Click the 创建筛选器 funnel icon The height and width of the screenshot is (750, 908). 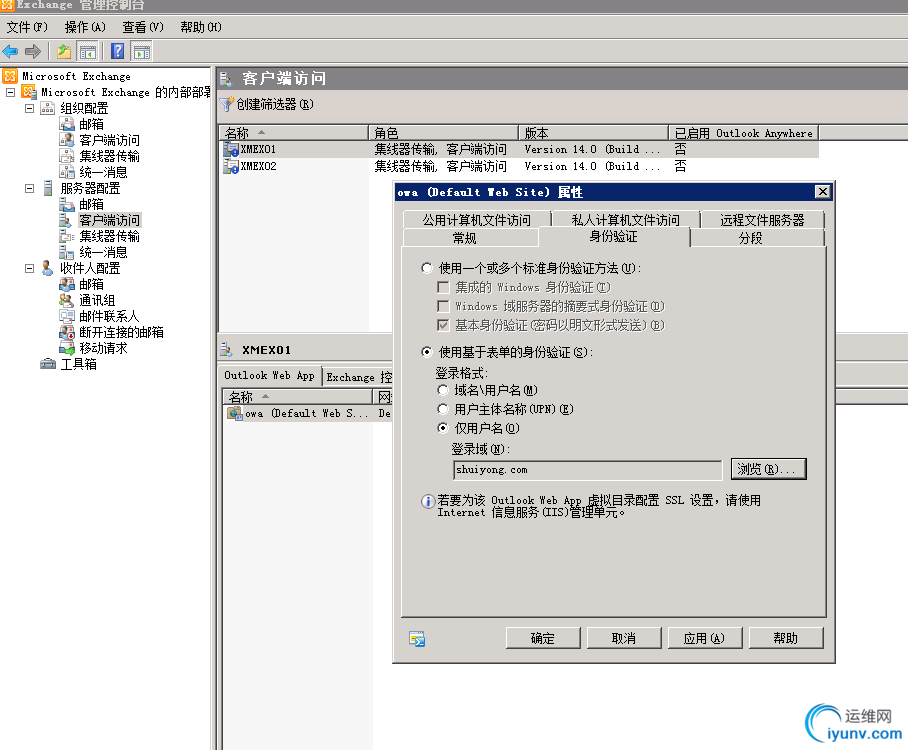click(226, 104)
